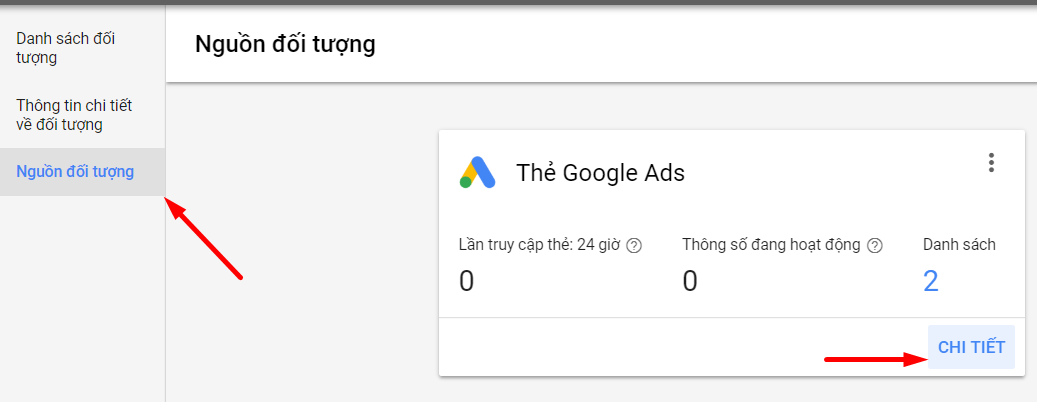
Task: Open the blue "2" lists link
Action: tap(931, 281)
